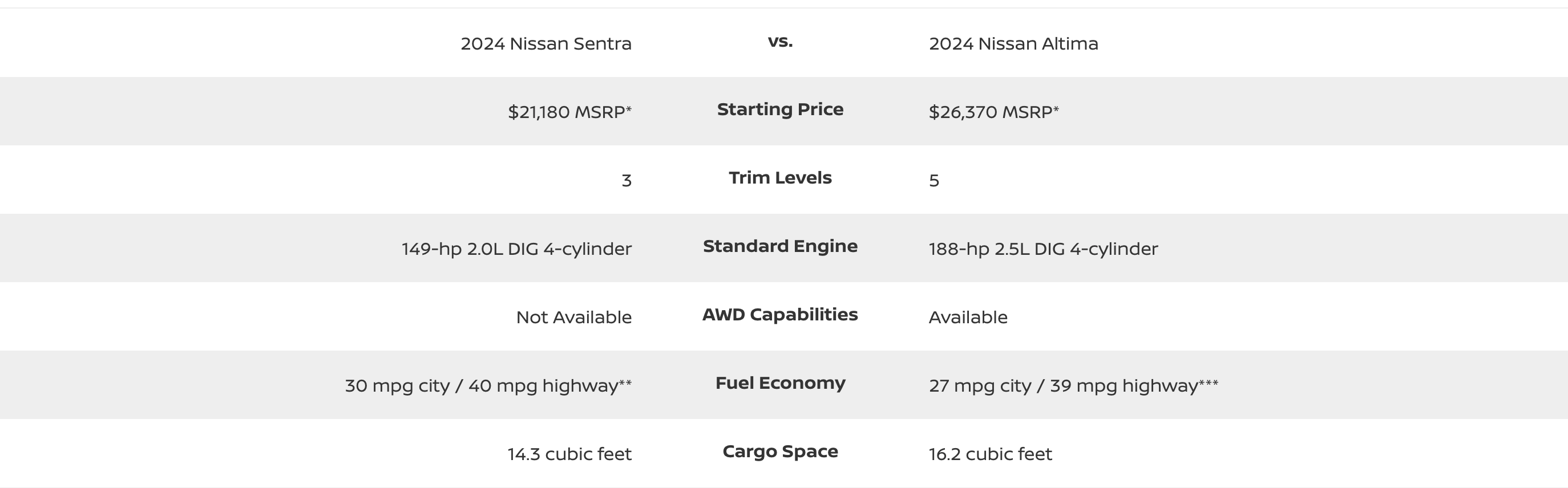The height and width of the screenshot is (488, 1568).
Task: Select the 149-hp 2.0L DIG 4-cylinder text
Action: coord(517,249)
